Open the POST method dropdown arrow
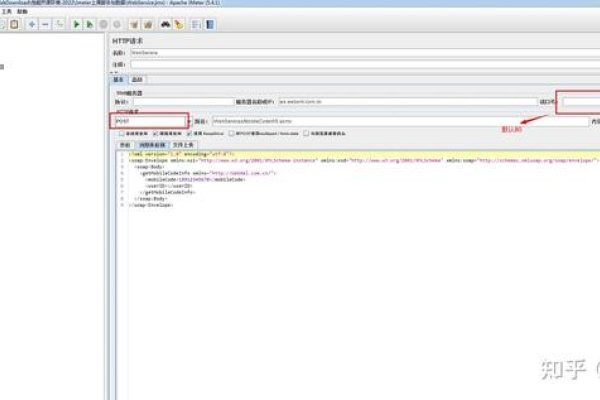 pos(189,121)
